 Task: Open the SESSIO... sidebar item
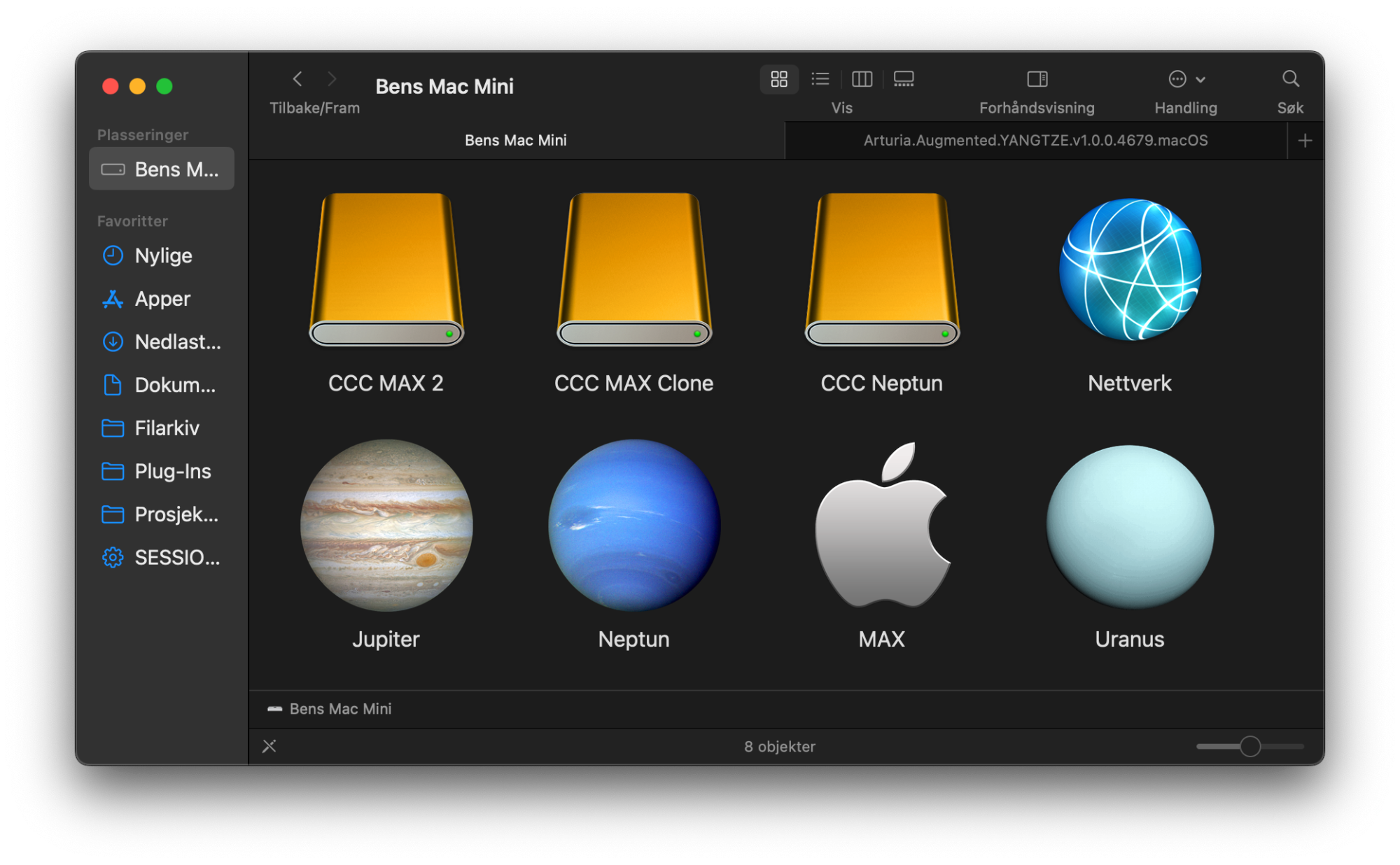pos(162,557)
